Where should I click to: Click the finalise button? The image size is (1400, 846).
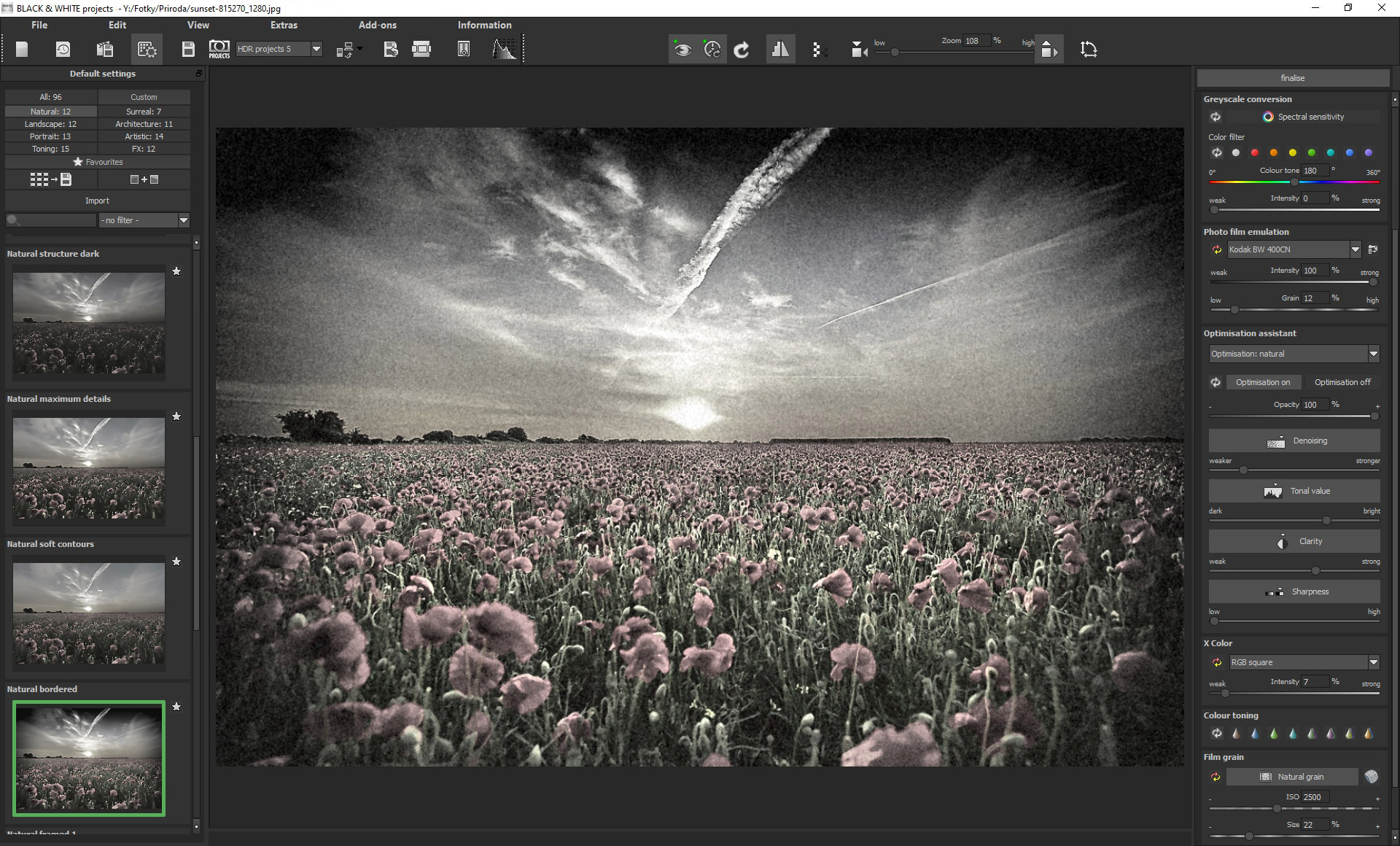click(x=1293, y=78)
